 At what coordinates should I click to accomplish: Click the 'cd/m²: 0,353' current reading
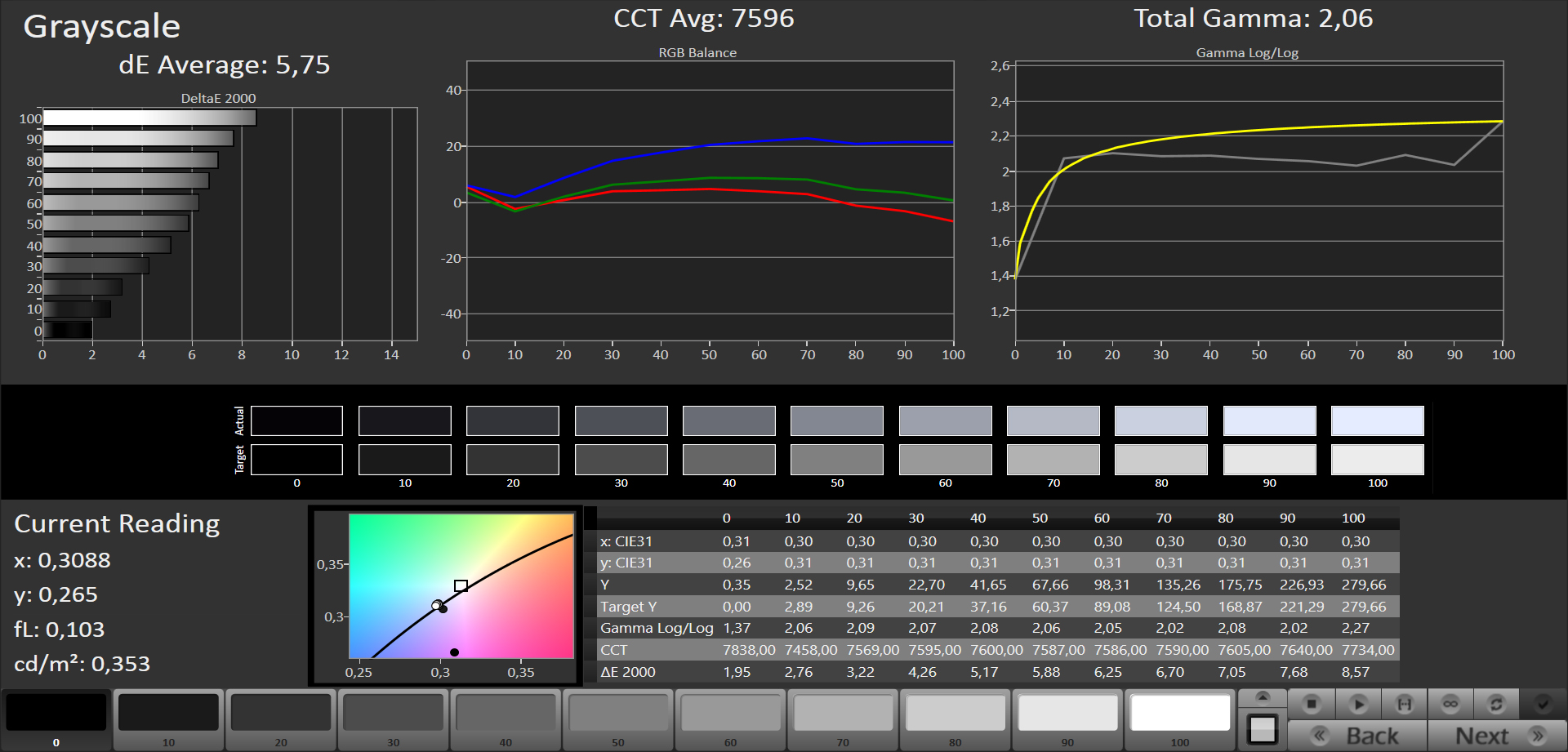[82, 664]
